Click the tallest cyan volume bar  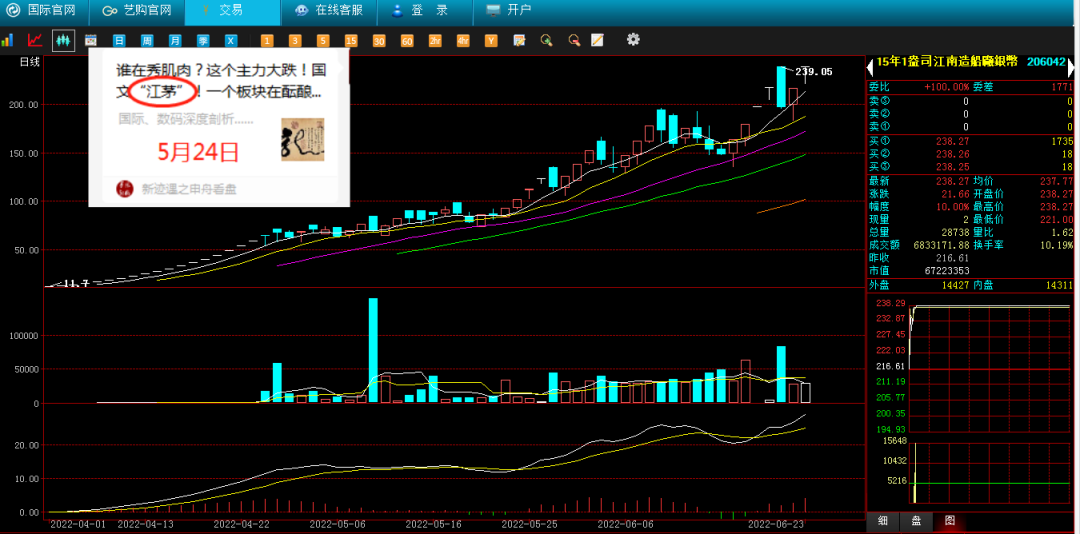point(373,350)
